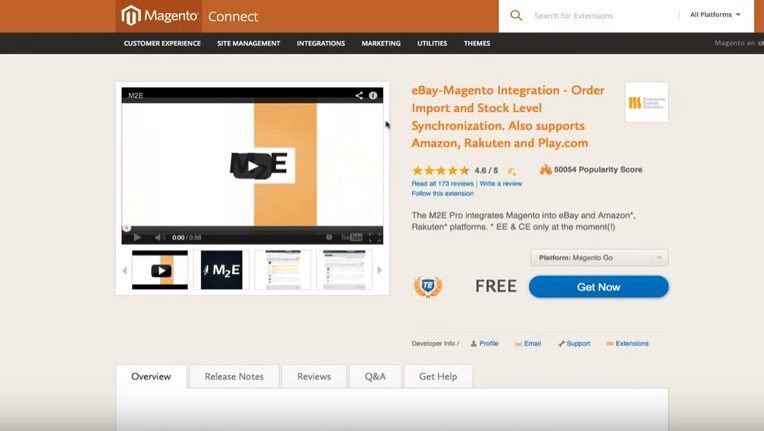The height and width of the screenshot is (431, 764).
Task: Click the YouTube logo in player
Action: [x=352, y=237]
